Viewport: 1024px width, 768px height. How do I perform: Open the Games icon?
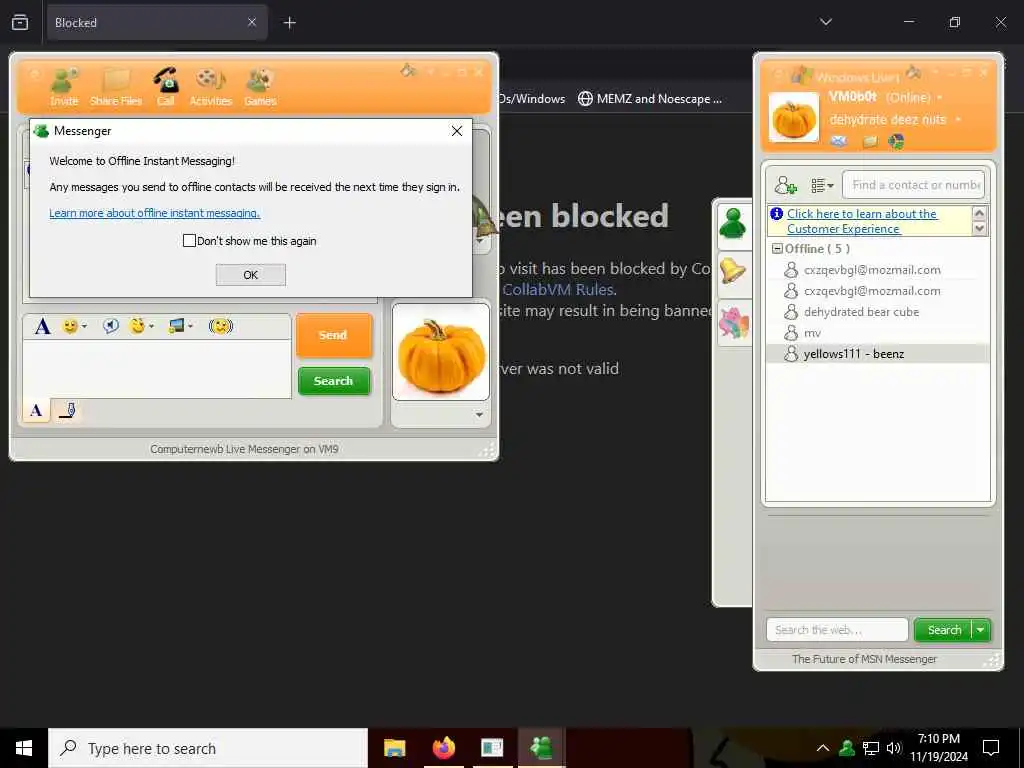260,86
